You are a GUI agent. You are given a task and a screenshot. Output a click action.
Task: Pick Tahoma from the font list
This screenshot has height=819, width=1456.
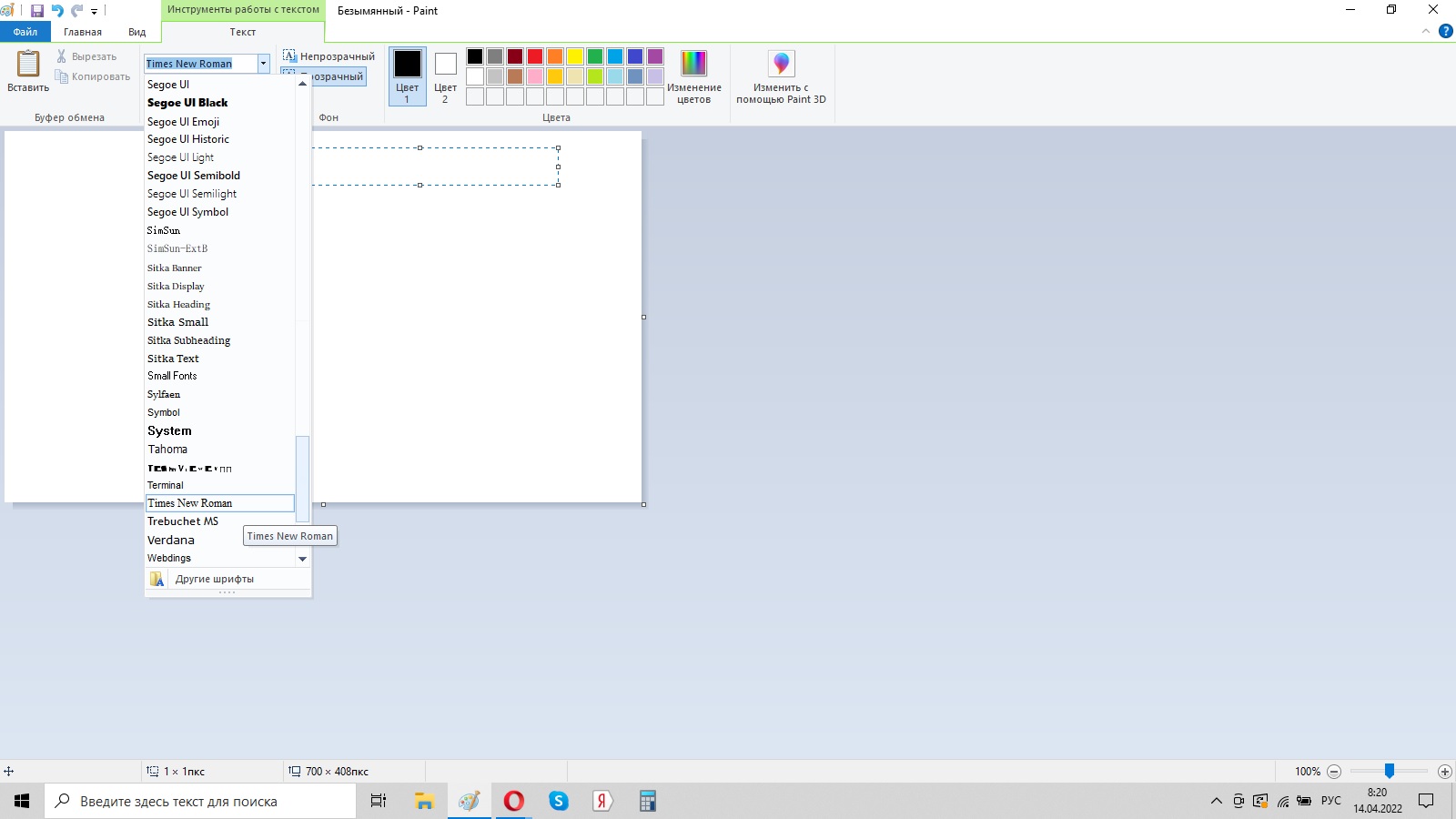click(x=219, y=449)
